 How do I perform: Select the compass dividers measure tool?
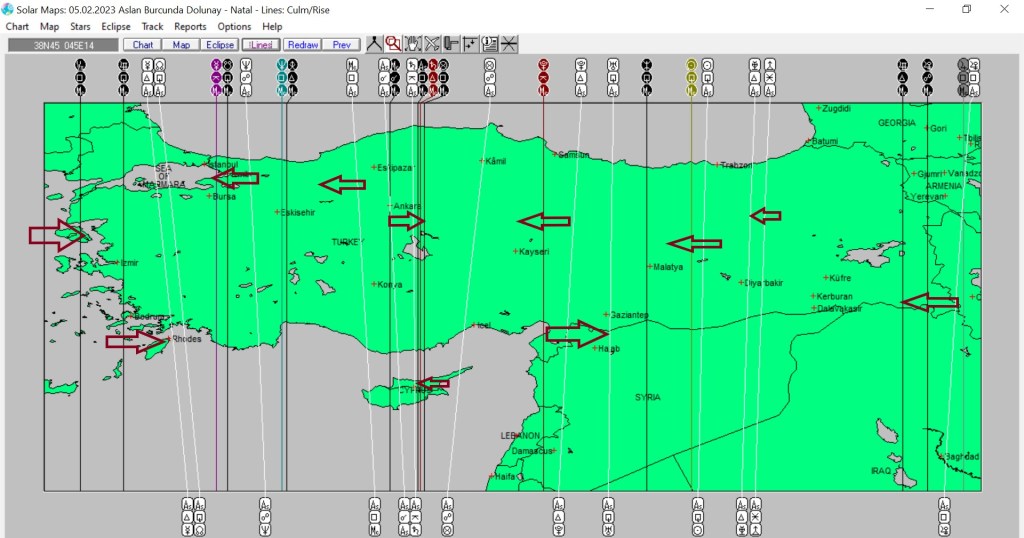pos(374,44)
